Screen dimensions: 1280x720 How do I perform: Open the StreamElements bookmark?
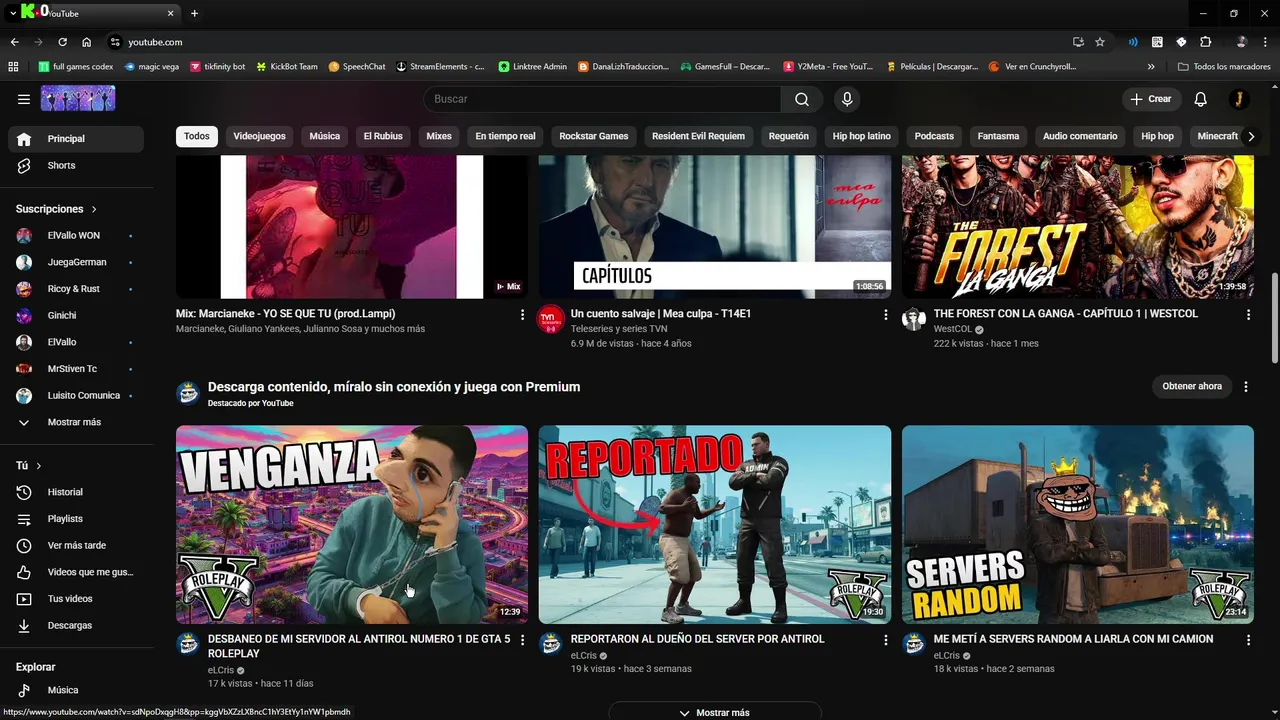[x=440, y=67]
